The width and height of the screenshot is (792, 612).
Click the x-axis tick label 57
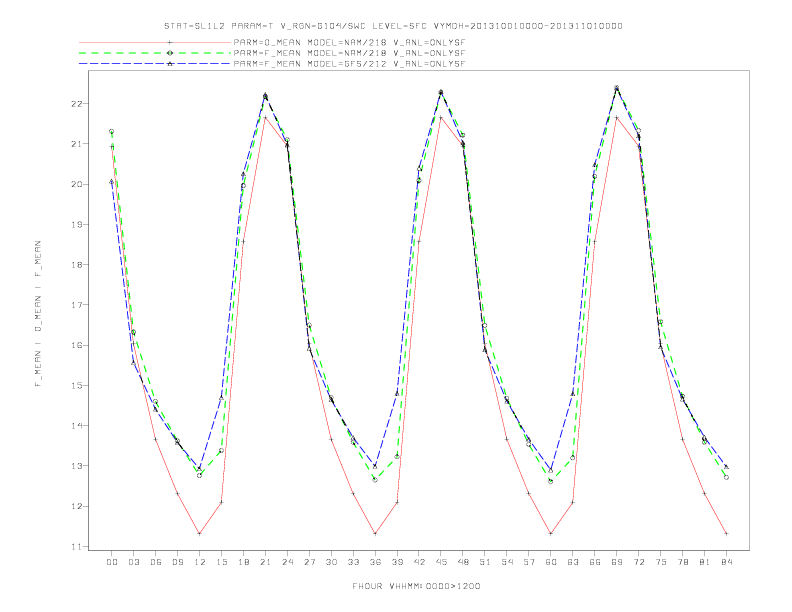(x=529, y=562)
